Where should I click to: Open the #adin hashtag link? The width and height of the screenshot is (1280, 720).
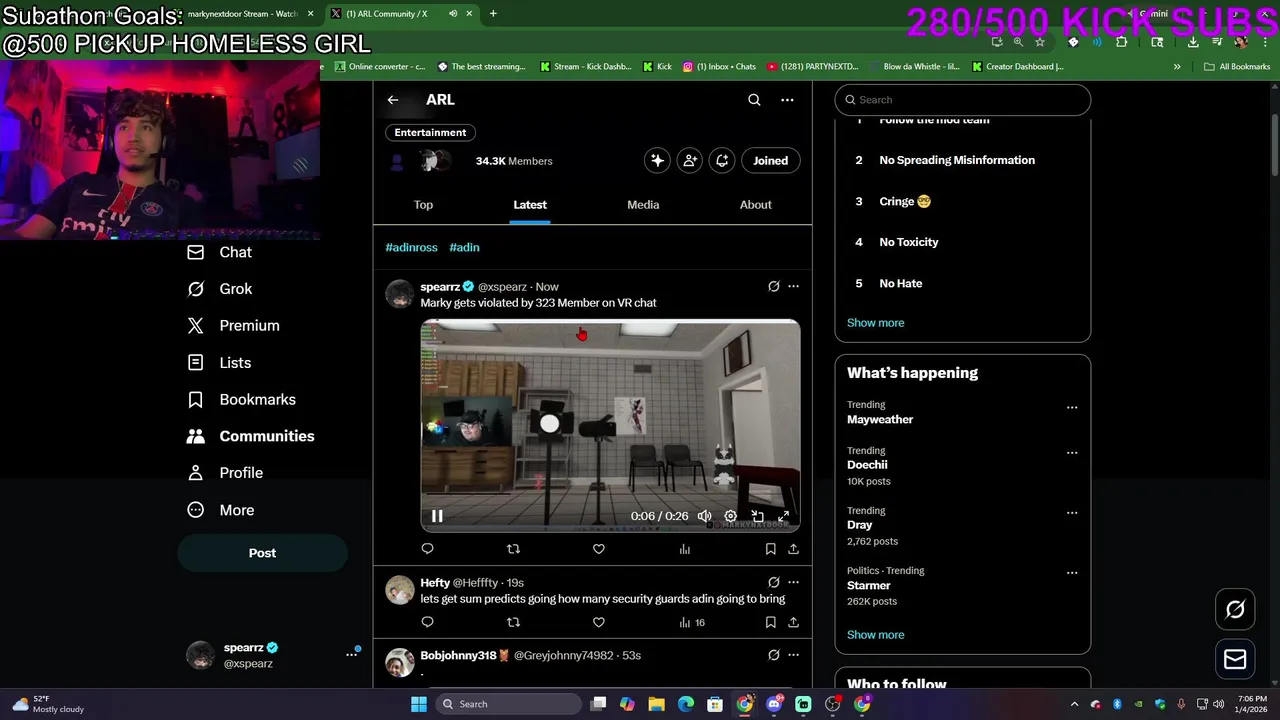pos(464,247)
